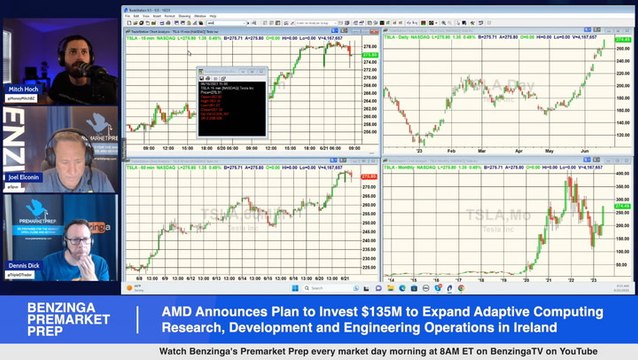This screenshot has height=360, width=638.
Task: Click blue symbol-link icon on Daily chart
Action: (x=588, y=30)
